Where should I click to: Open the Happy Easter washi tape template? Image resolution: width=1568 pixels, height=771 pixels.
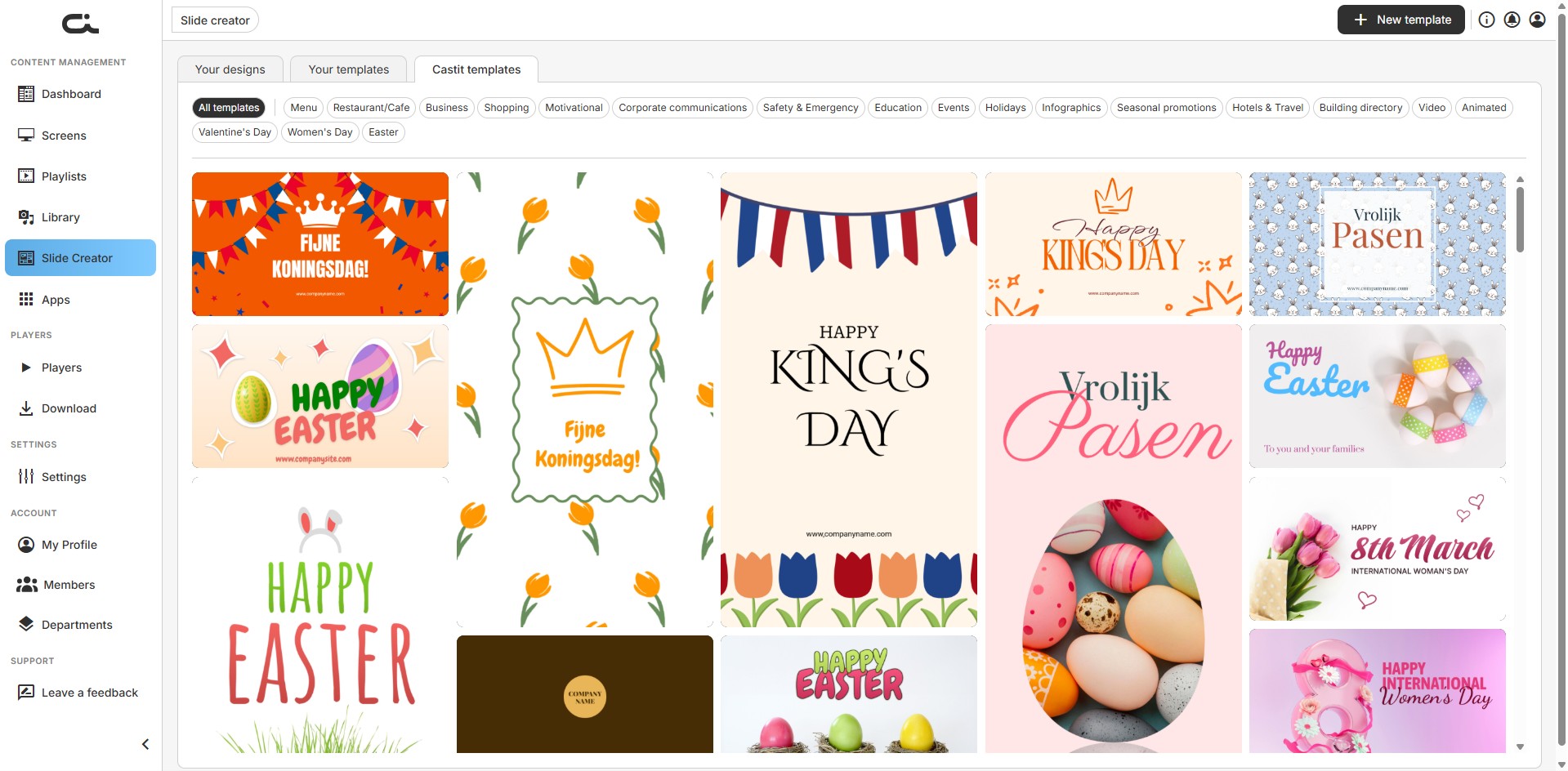coord(1378,396)
